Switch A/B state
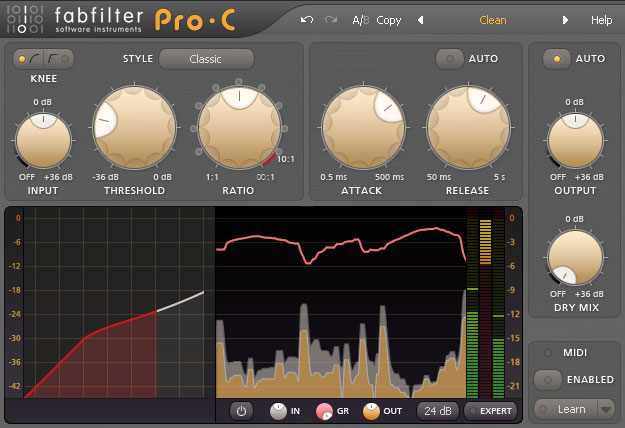Viewport: 625px width, 428px height. coord(361,20)
